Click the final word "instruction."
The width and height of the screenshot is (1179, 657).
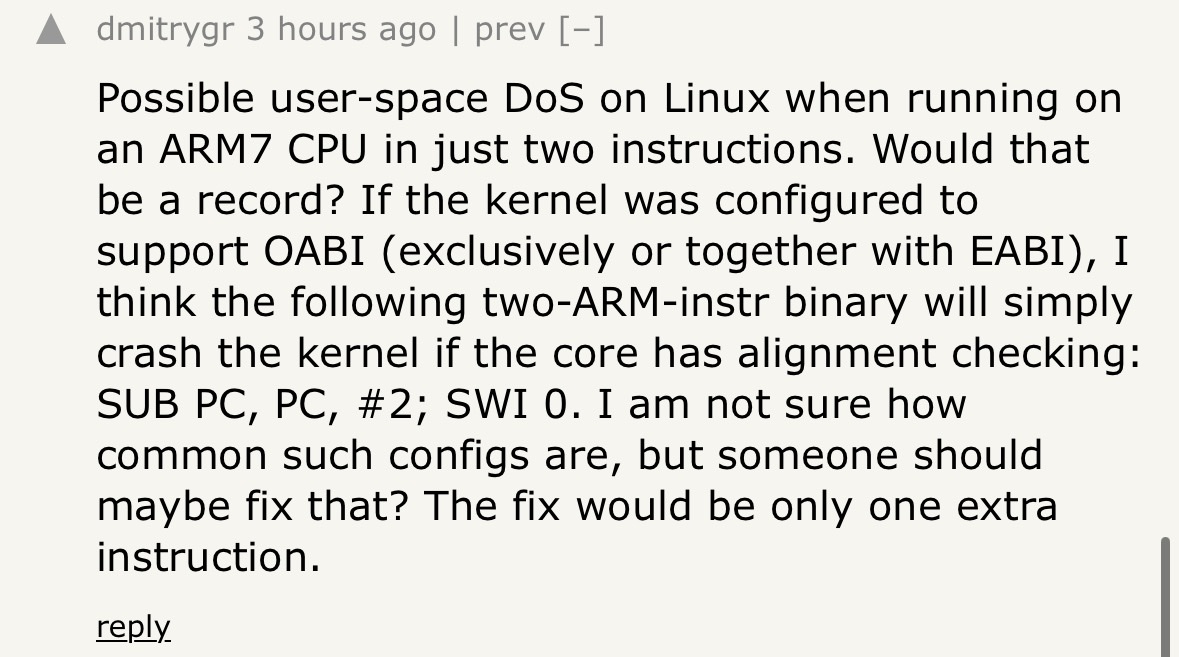(x=208, y=558)
